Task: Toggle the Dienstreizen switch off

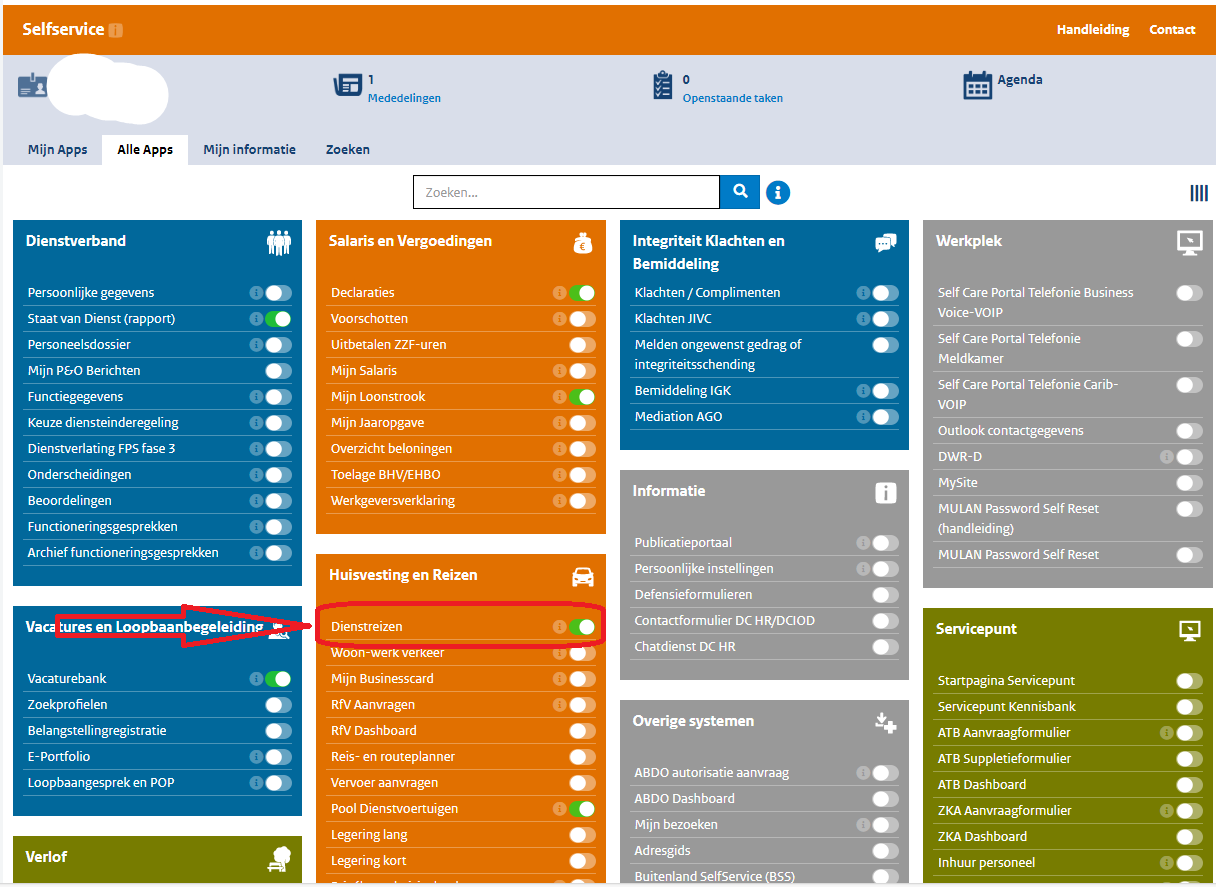Action: tap(582, 627)
